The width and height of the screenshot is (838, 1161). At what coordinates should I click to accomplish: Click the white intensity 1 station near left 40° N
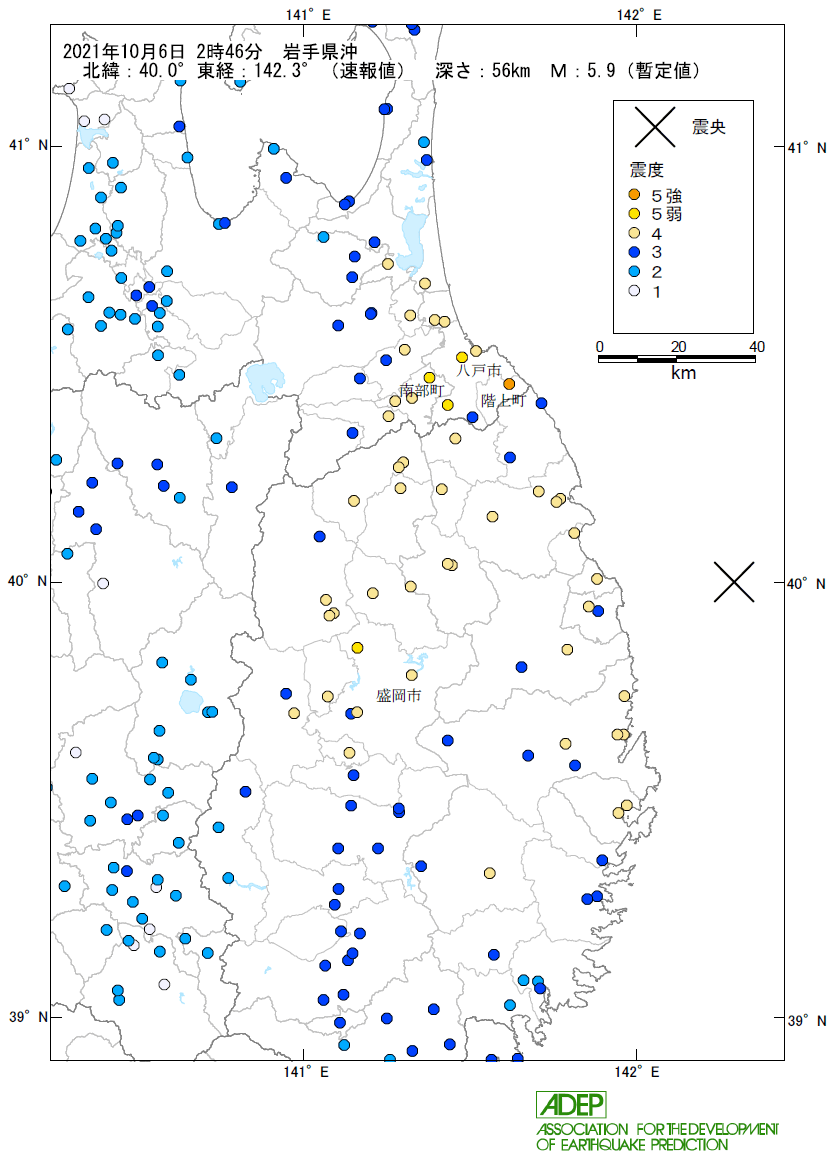tap(104, 583)
